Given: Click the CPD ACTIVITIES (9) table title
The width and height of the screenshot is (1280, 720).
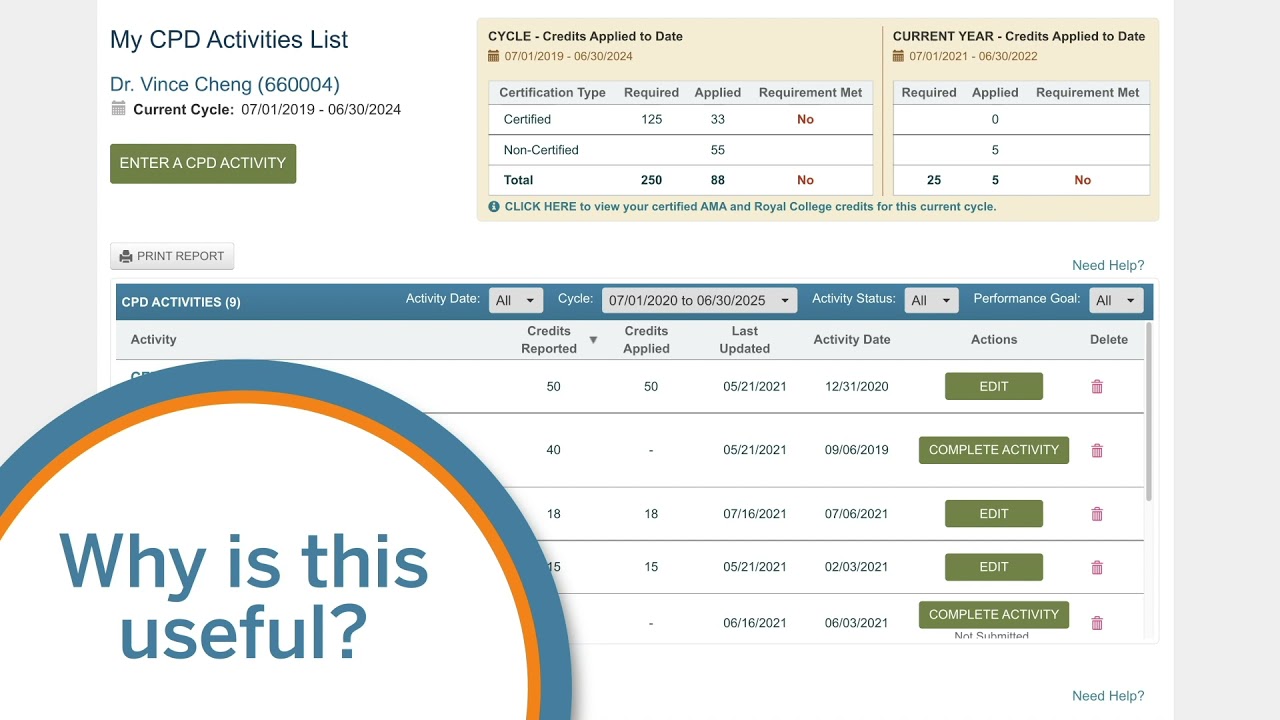Looking at the screenshot, I should coord(181,302).
